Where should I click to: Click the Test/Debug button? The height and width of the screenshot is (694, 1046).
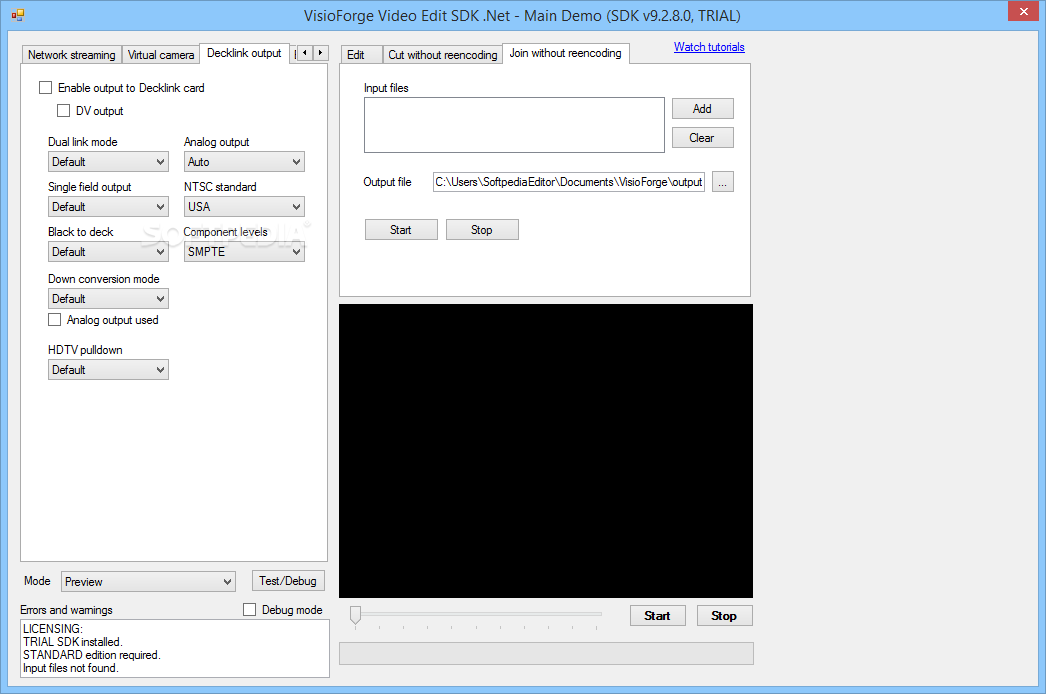288,581
